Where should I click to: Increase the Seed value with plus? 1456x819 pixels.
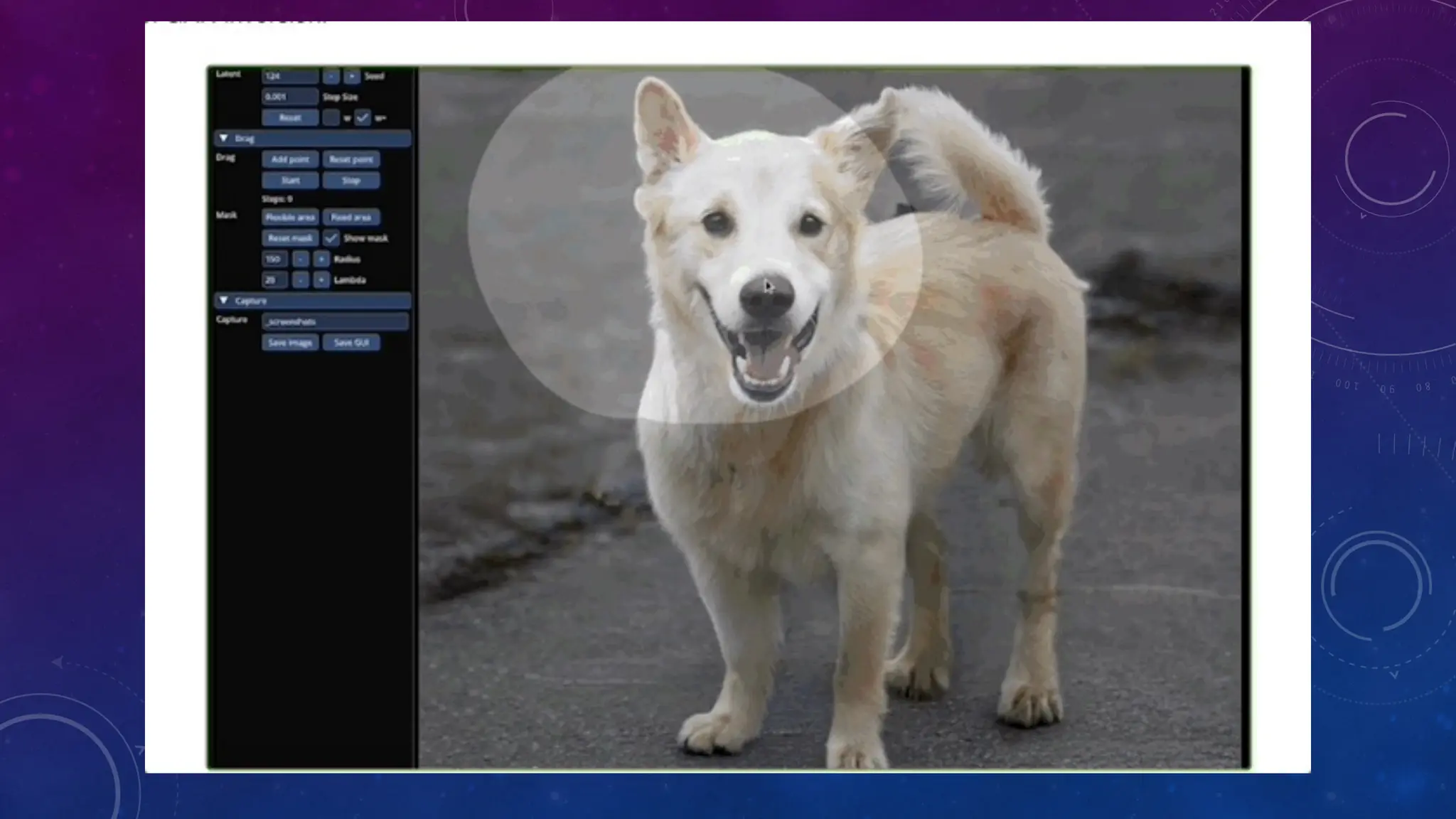(x=352, y=76)
